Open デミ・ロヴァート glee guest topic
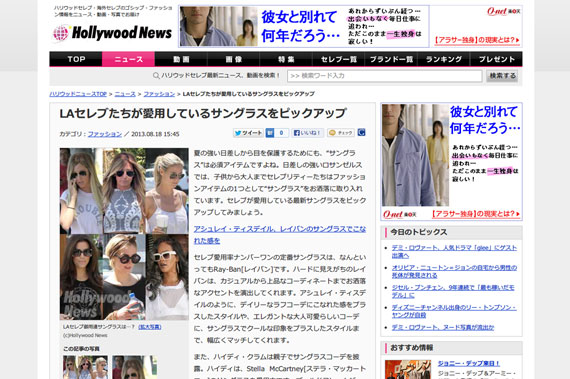This screenshot has width=570, height=379. pos(454,251)
